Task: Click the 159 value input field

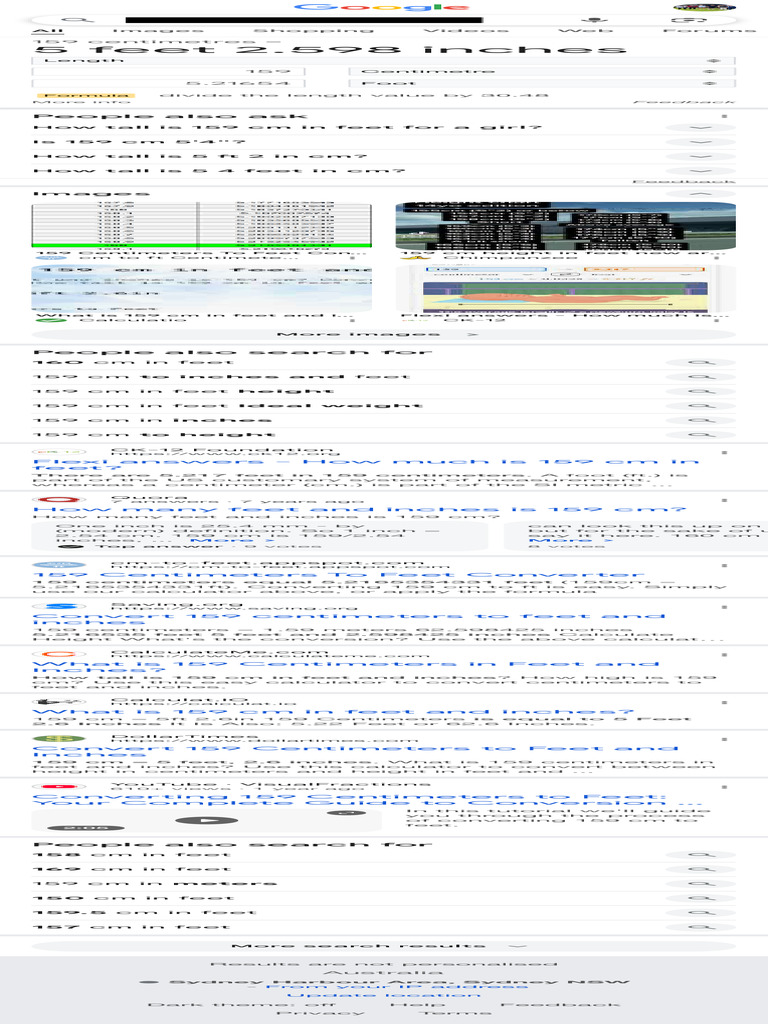Action: point(168,72)
